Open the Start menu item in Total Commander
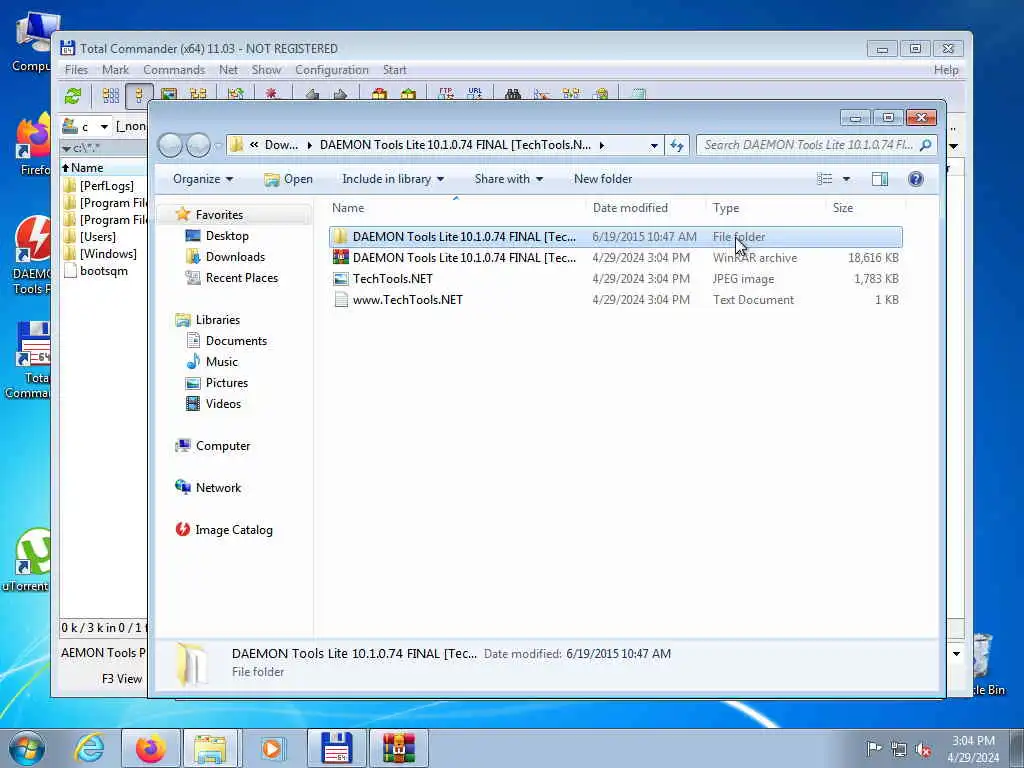Image resolution: width=1024 pixels, height=768 pixels. [394, 70]
